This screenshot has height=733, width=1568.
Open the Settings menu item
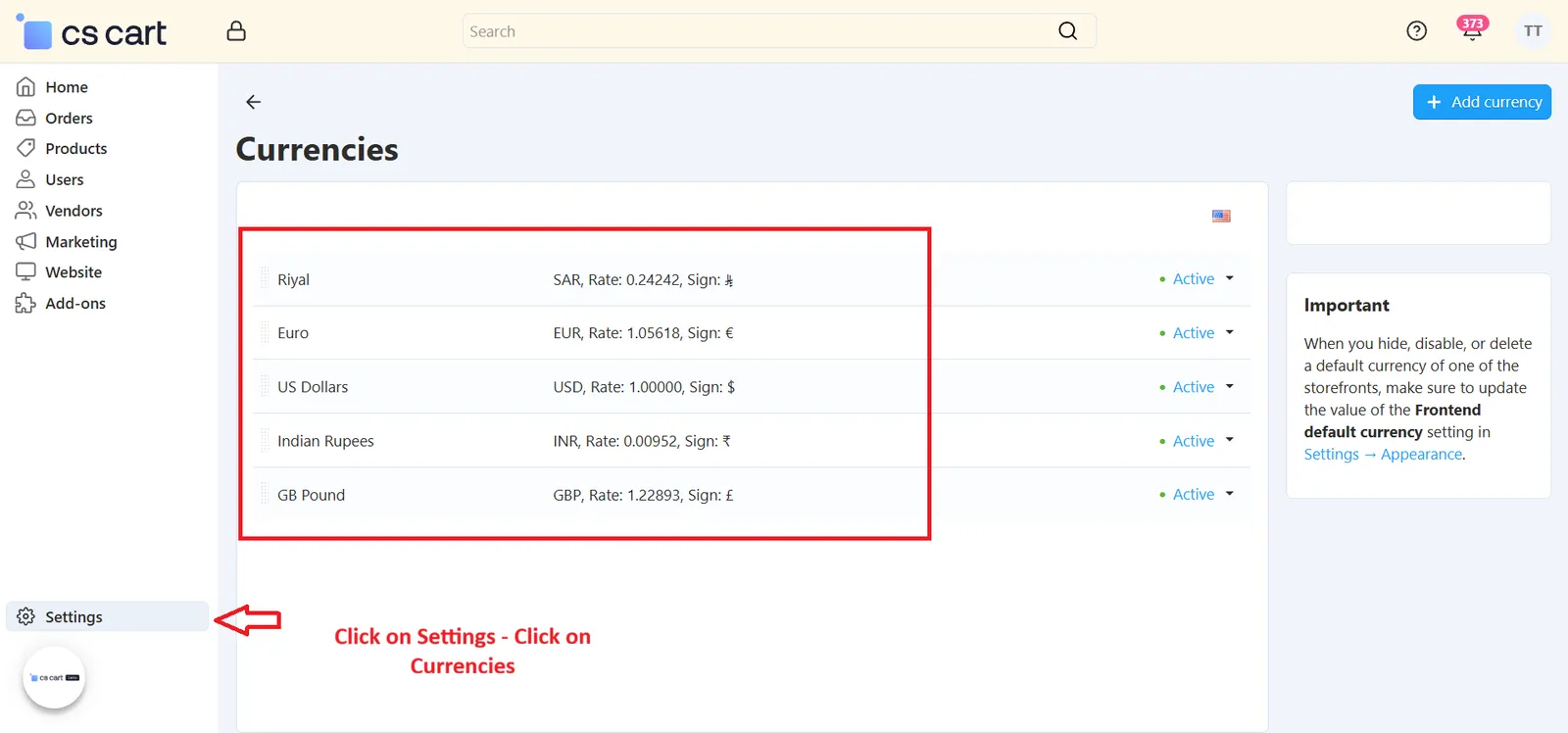coord(108,616)
